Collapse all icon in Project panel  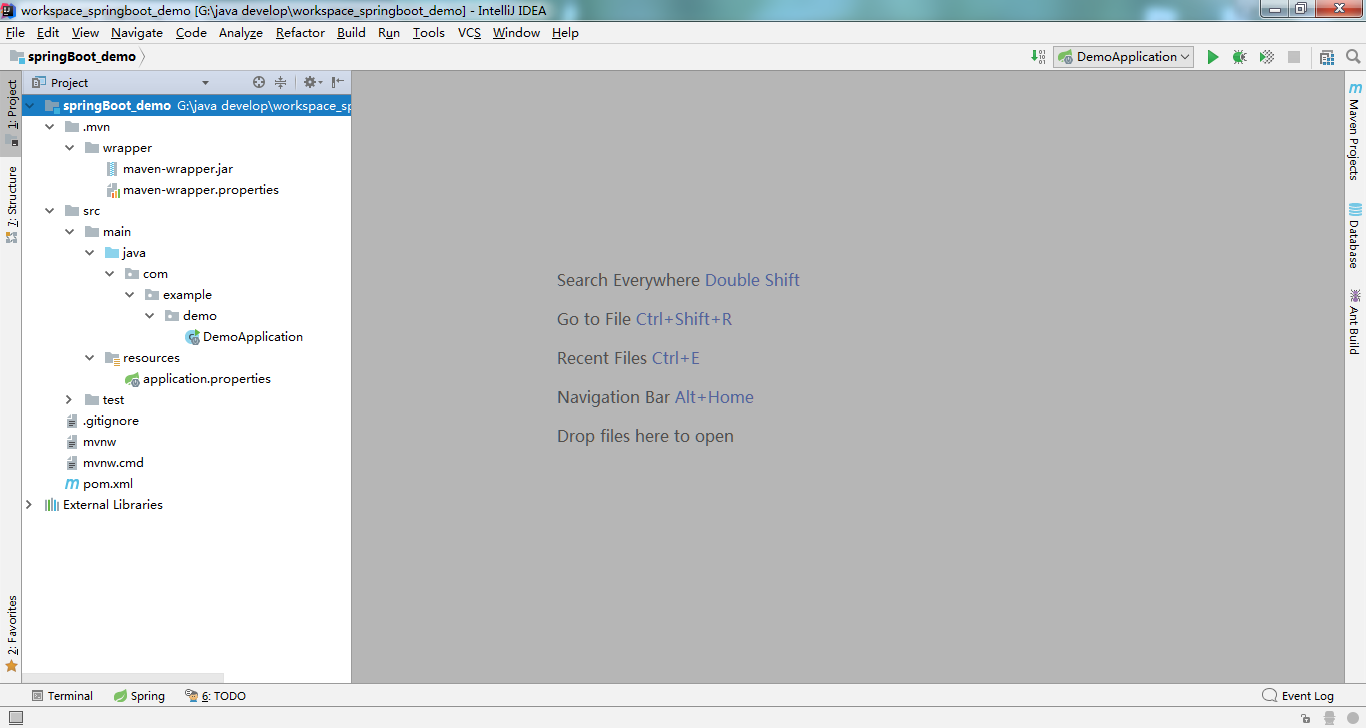[x=281, y=82]
